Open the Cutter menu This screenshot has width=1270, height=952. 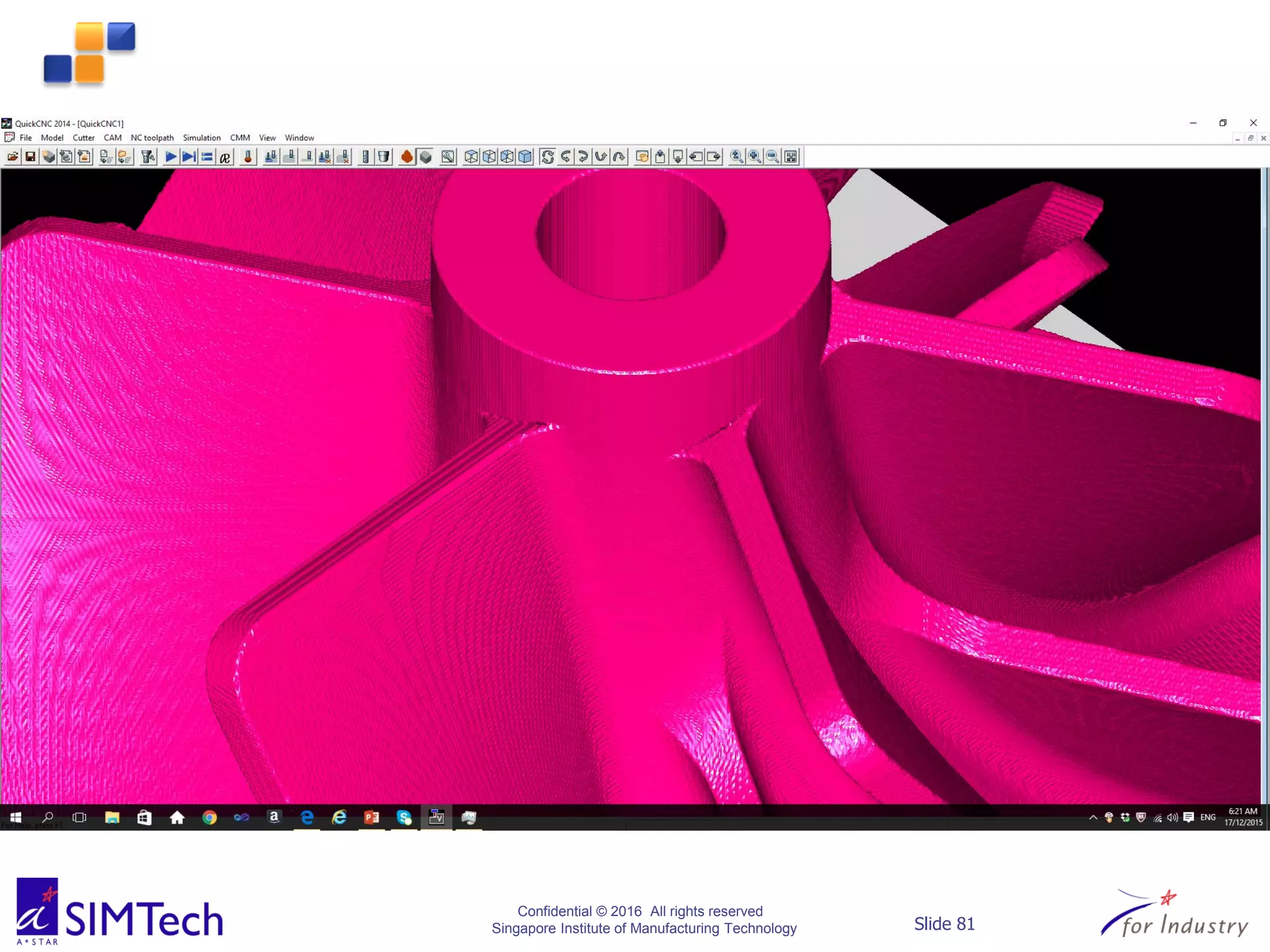(x=83, y=138)
